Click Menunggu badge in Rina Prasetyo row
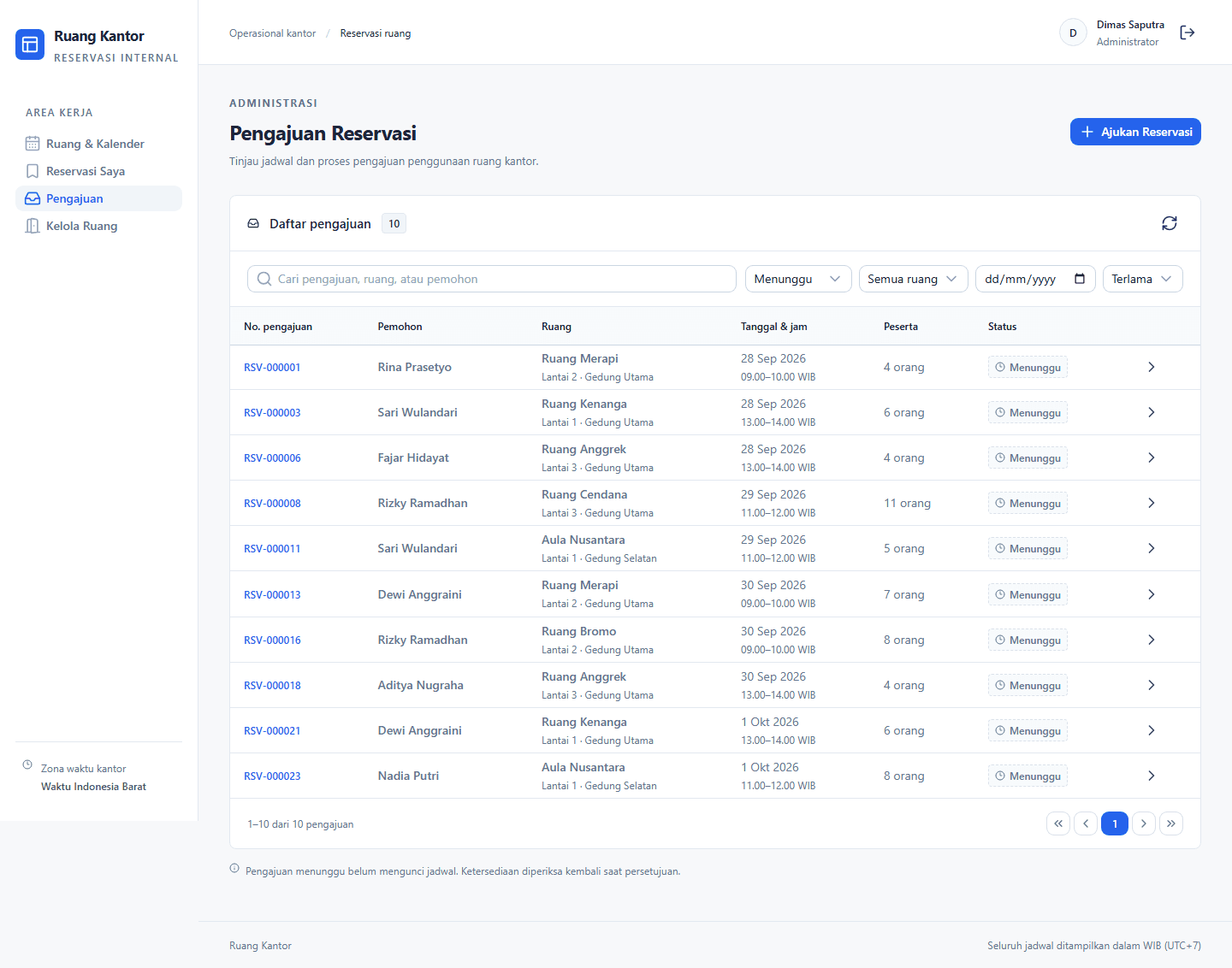 click(1028, 367)
